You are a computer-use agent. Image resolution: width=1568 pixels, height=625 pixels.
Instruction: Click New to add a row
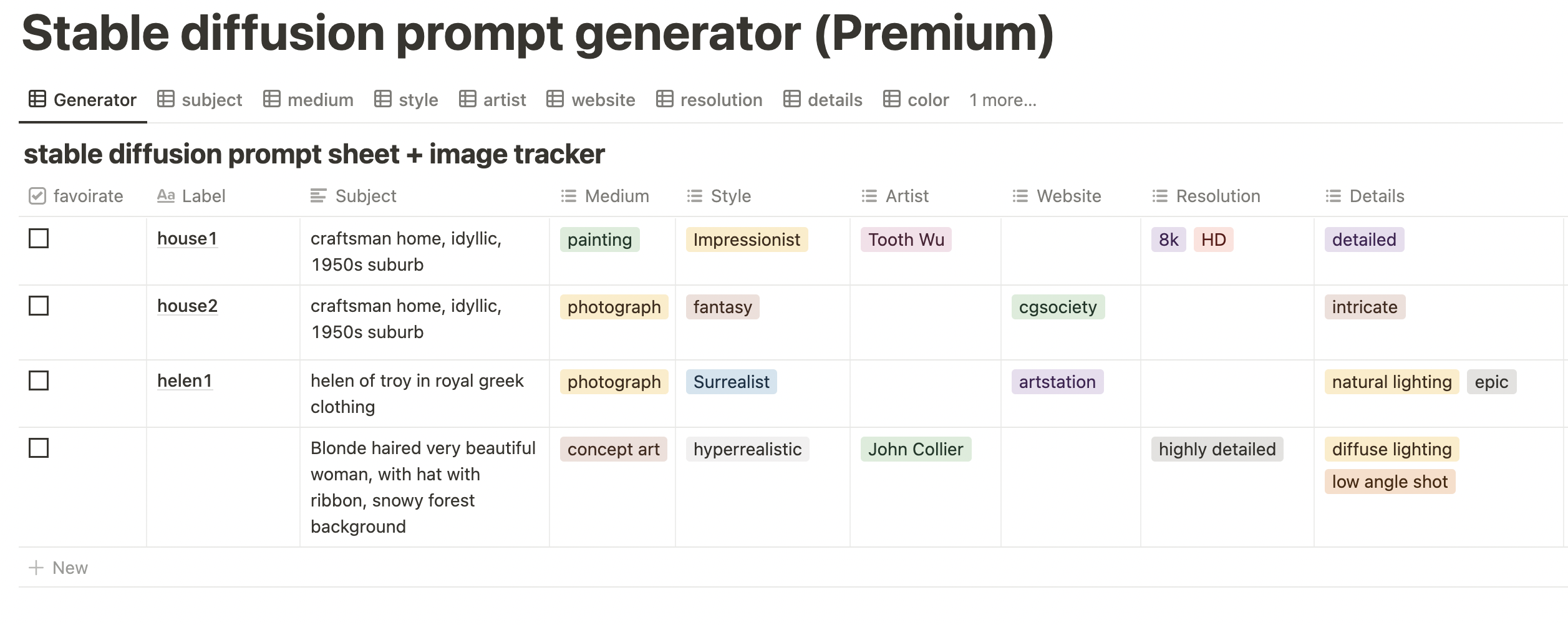(70, 567)
